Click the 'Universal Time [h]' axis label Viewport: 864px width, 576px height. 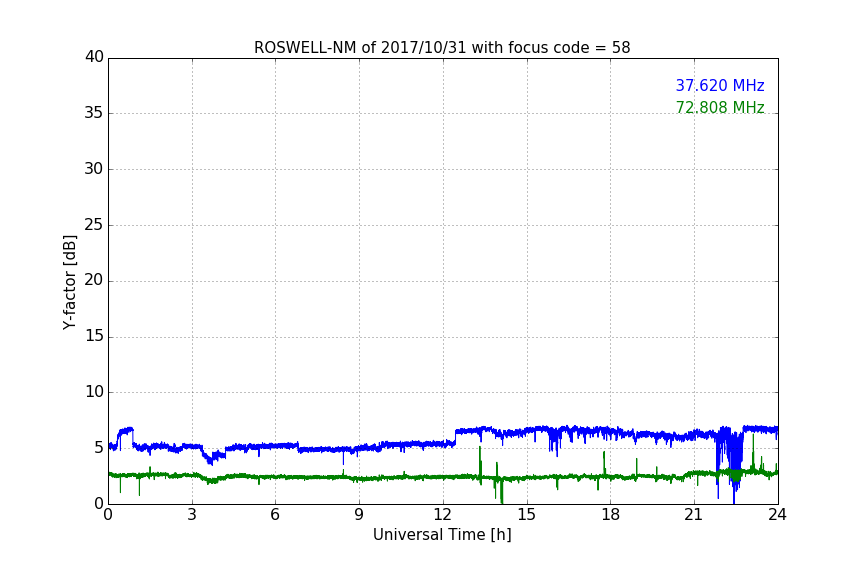(x=442, y=535)
